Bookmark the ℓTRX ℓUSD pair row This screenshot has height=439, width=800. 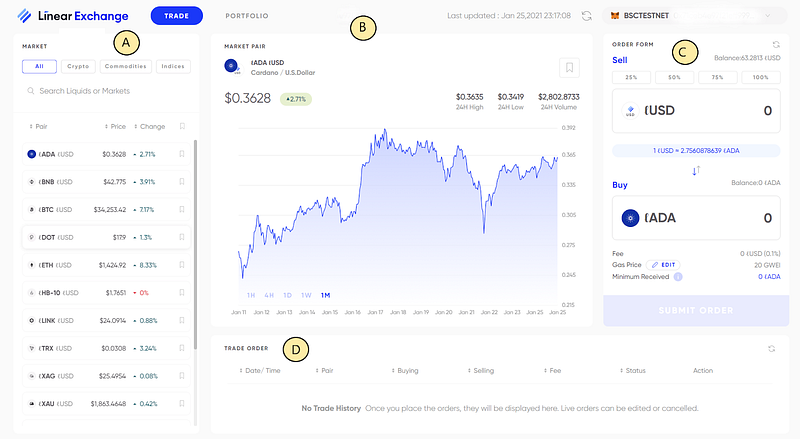(182, 348)
